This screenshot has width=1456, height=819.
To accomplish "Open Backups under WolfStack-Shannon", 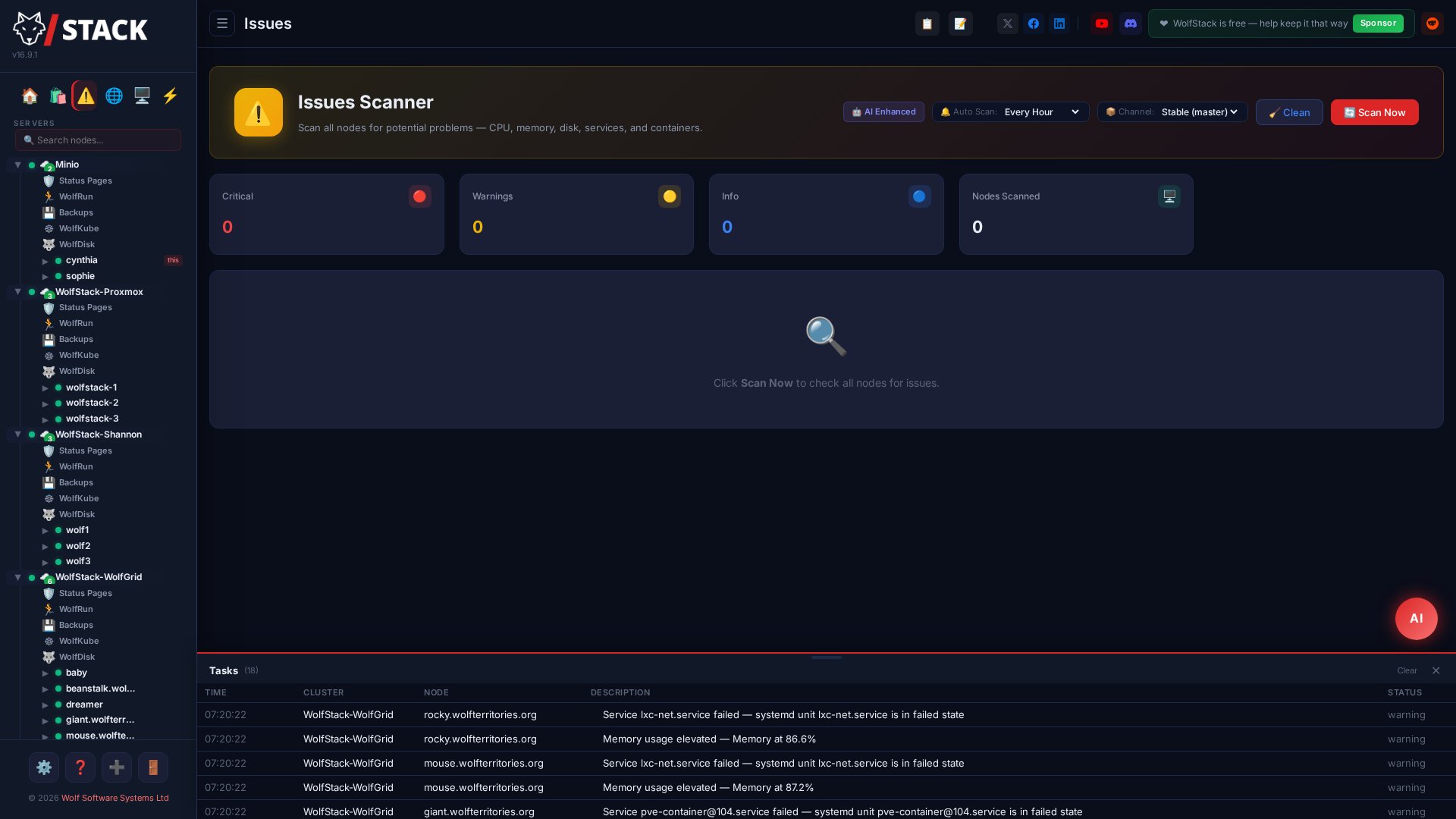I will [76, 482].
